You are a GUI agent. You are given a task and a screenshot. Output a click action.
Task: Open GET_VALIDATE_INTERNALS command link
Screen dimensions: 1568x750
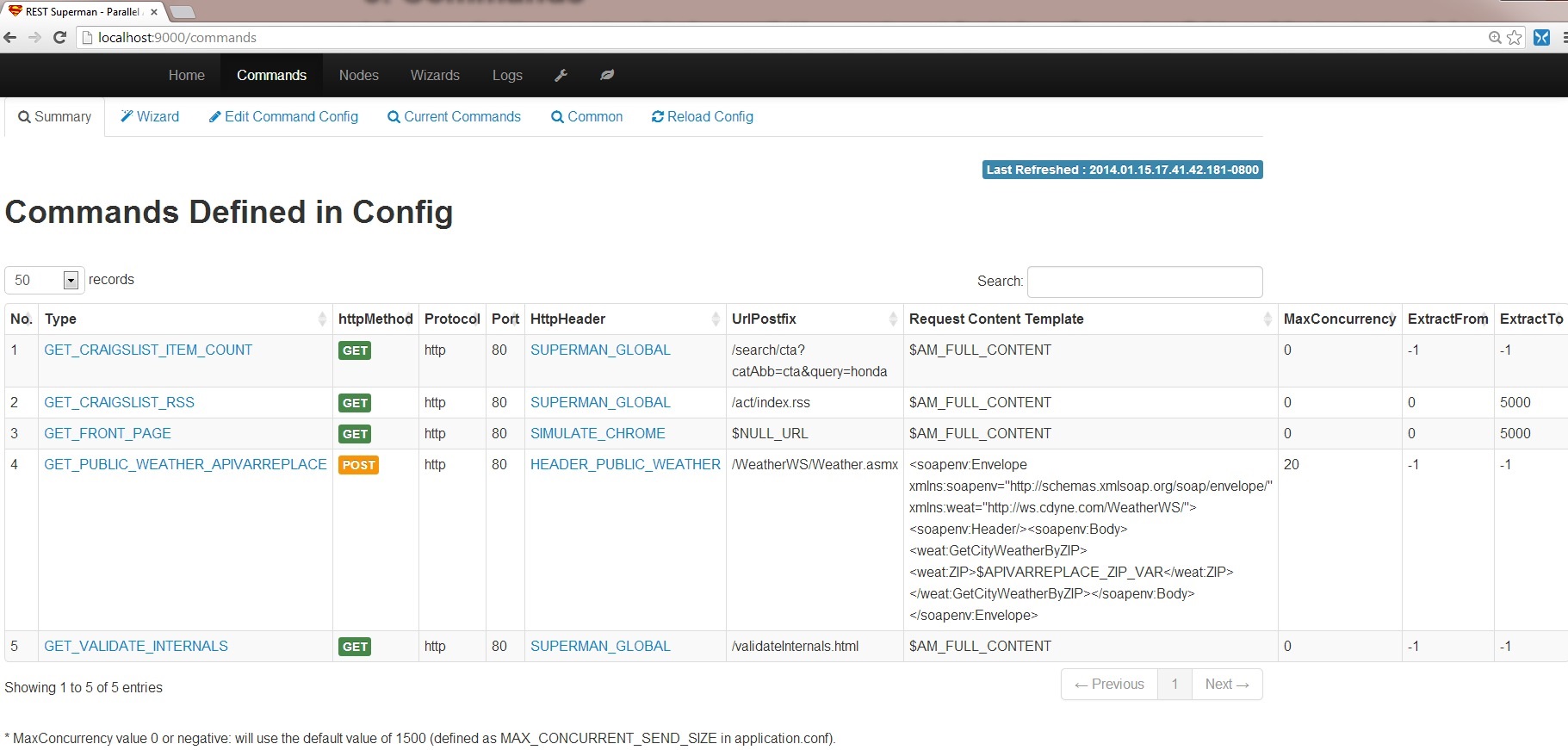coord(136,646)
